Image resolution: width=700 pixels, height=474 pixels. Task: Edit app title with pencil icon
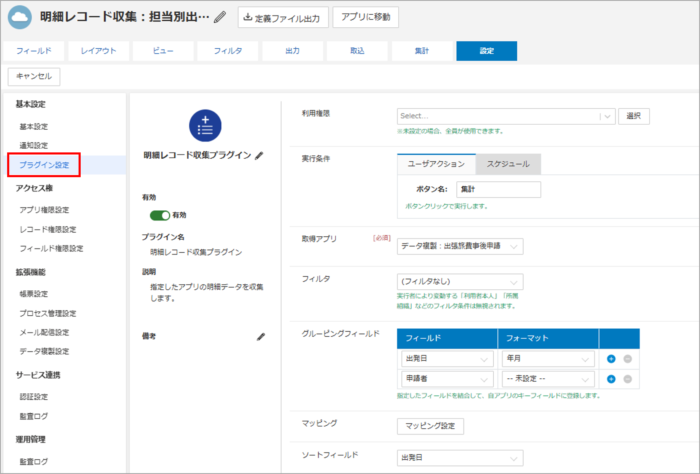(220, 17)
